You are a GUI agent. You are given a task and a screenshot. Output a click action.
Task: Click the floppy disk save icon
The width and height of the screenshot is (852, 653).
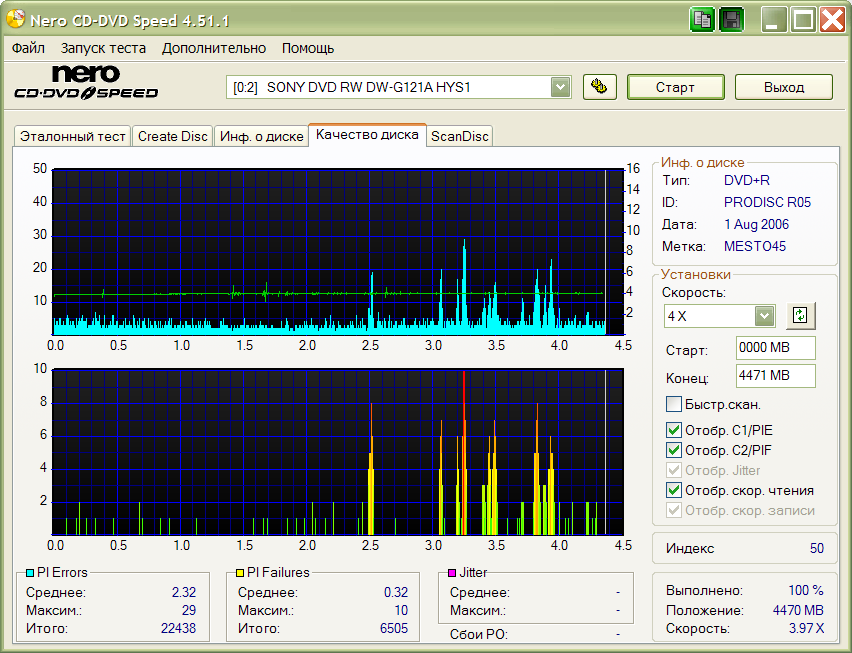point(731,19)
